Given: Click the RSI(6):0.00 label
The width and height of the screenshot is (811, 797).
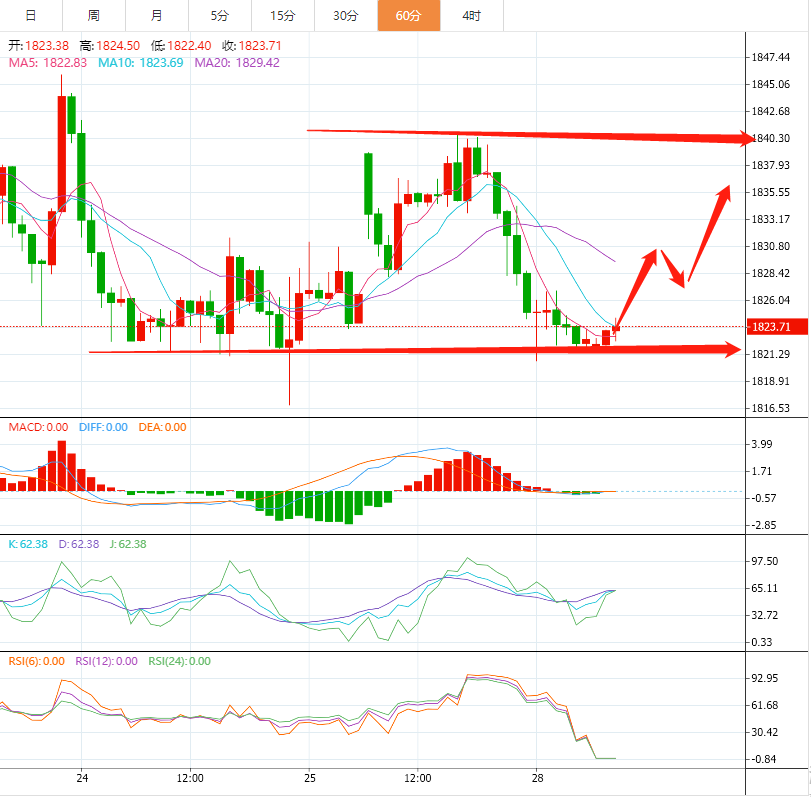Looking at the screenshot, I should (37, 661).
